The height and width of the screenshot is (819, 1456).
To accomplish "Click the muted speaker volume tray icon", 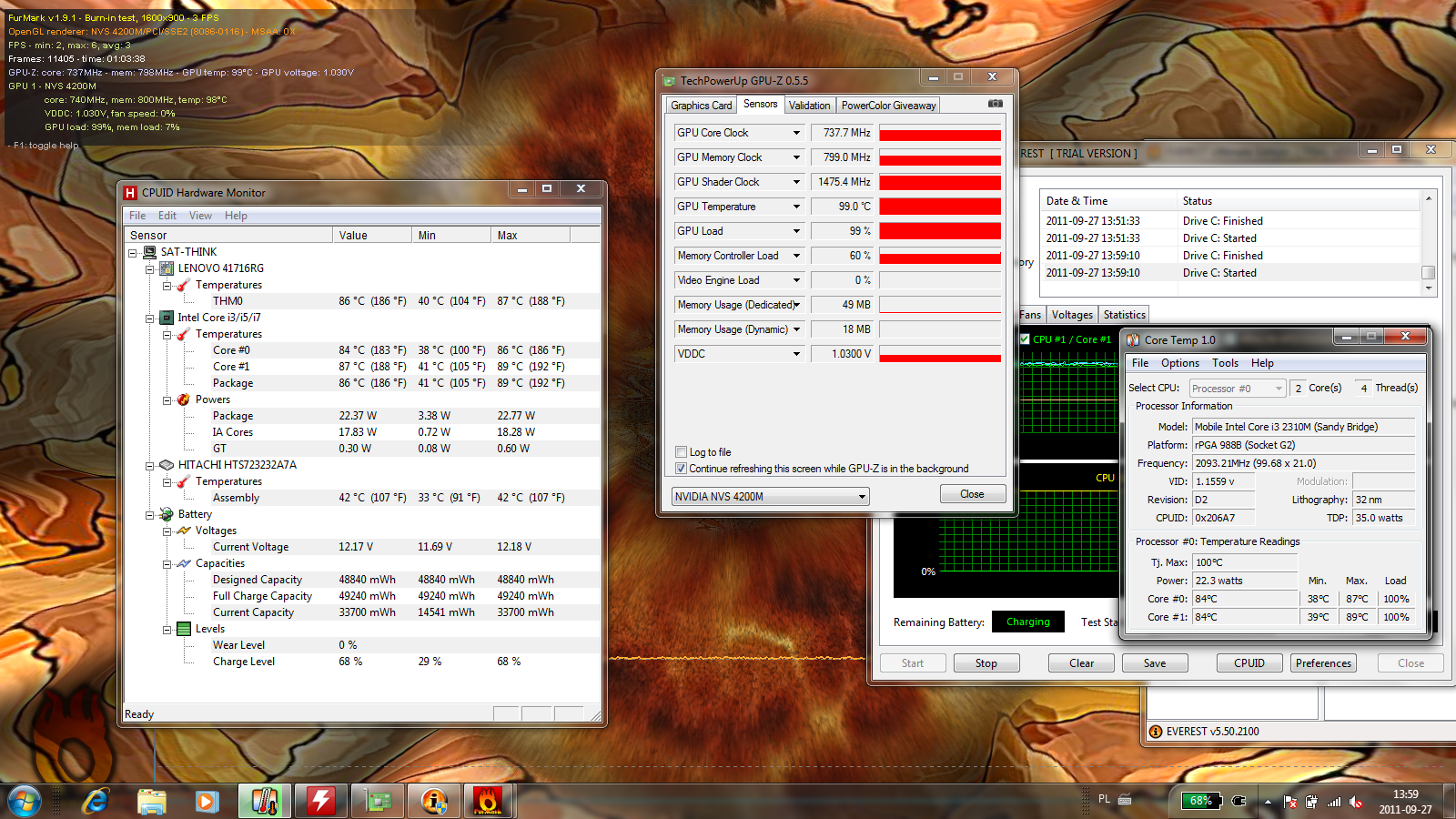I will (x=1356, y=802).
